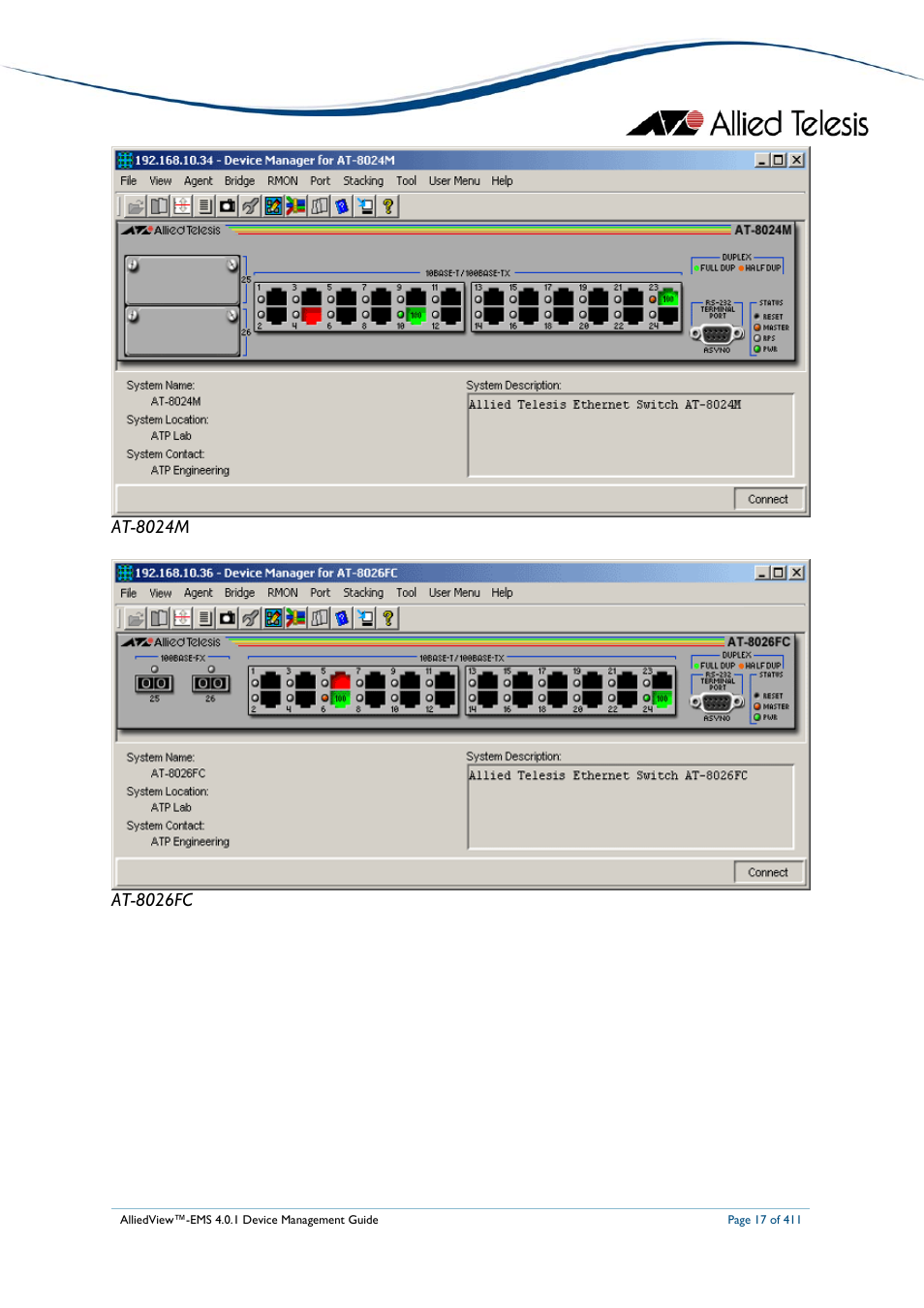
Task: Select expansion slot 26 on AT-8024M
Action: tap(182, 331)
